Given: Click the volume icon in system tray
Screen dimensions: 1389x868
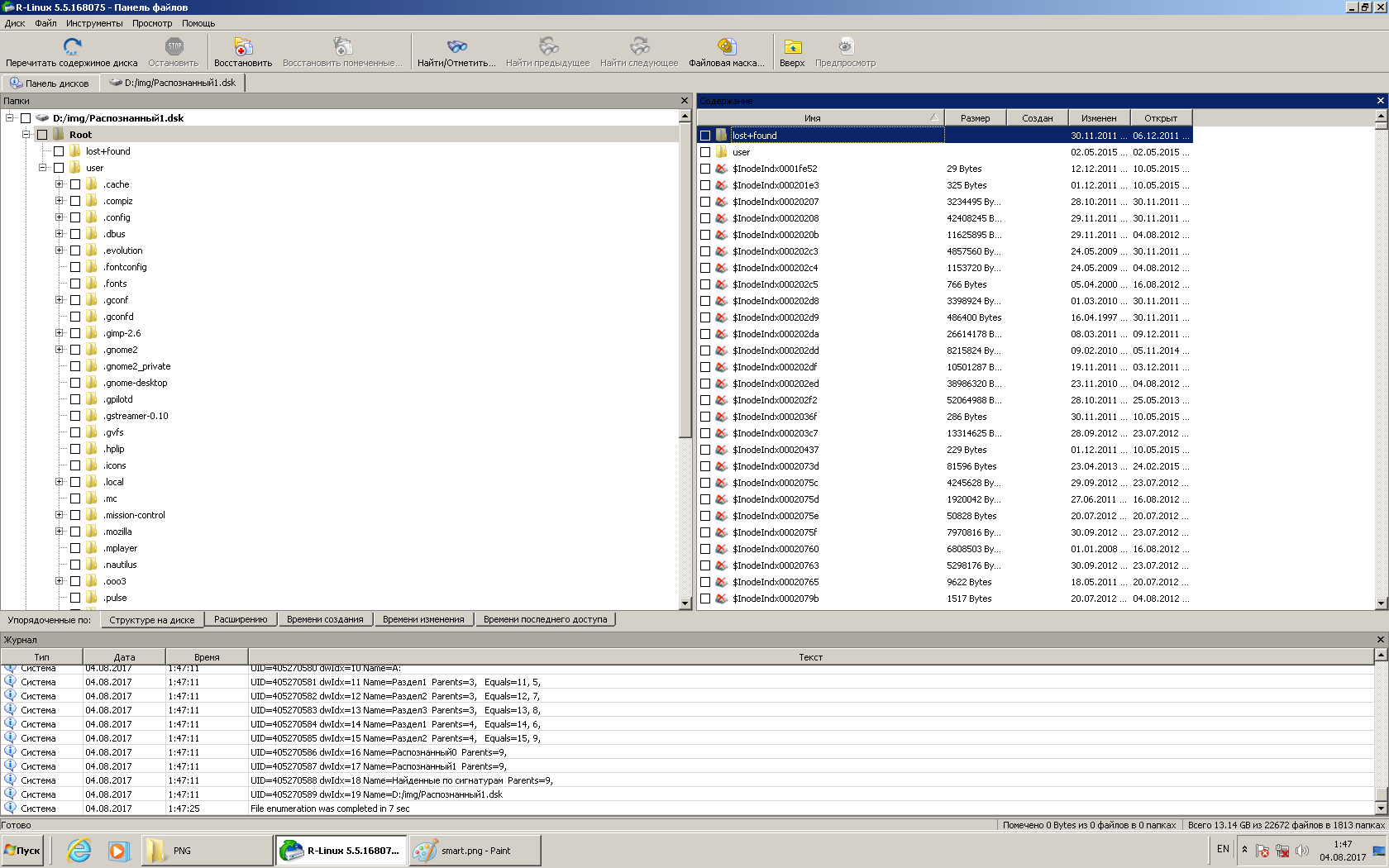Looking at the screenshot, I should coord(1302,851).
